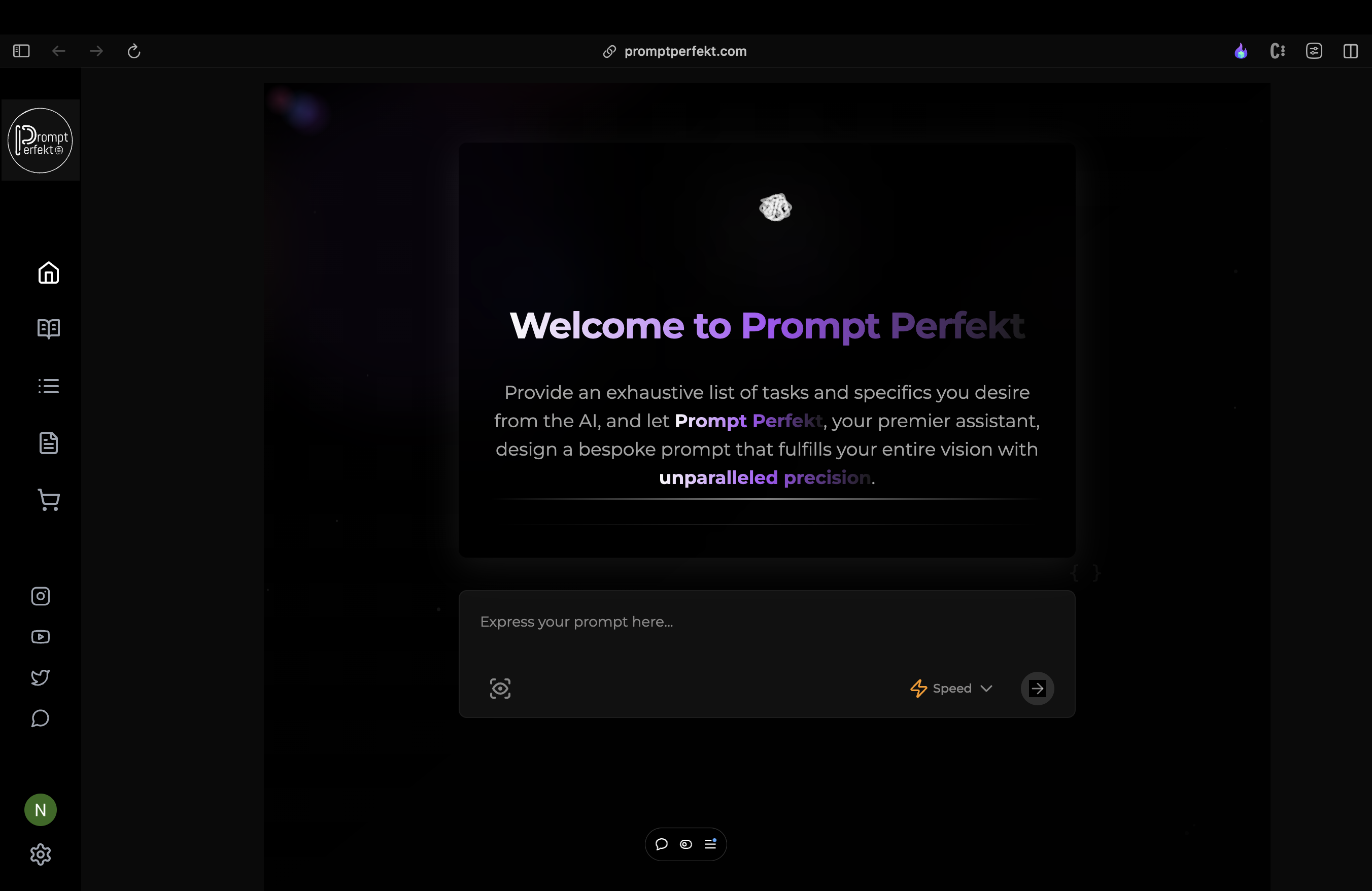Visit the Instagram link icon
This screenshot has height=891, width=1372.
pyautogui.click(x=41, y=596)
